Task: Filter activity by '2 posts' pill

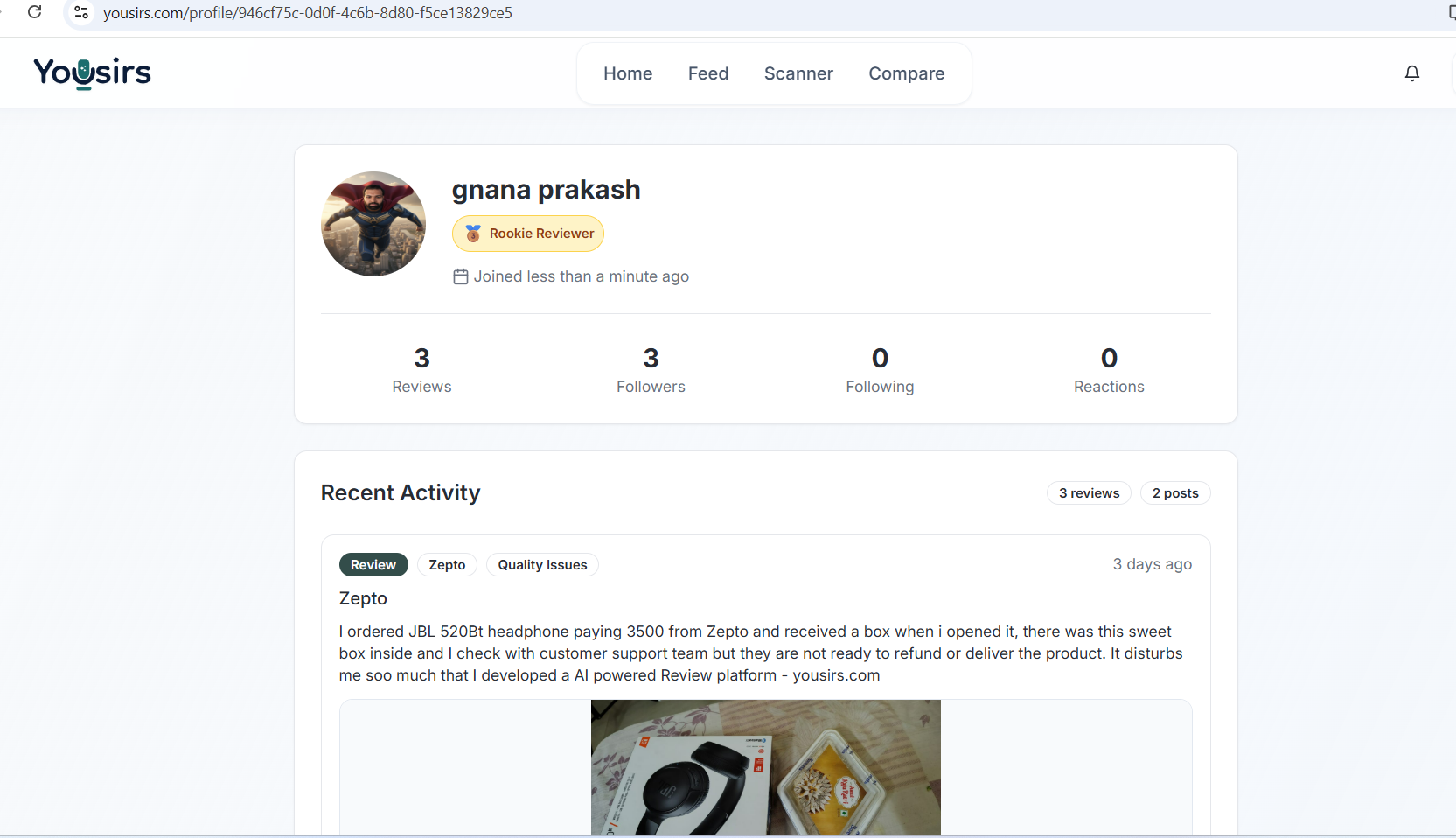Action: [x=1175, y=493]
